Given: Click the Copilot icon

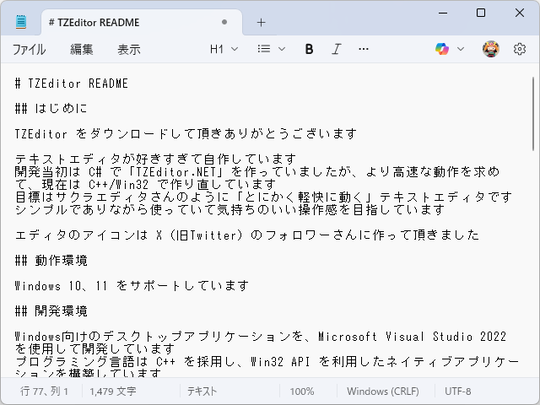Looking at the screenshot, I should 442,49.
